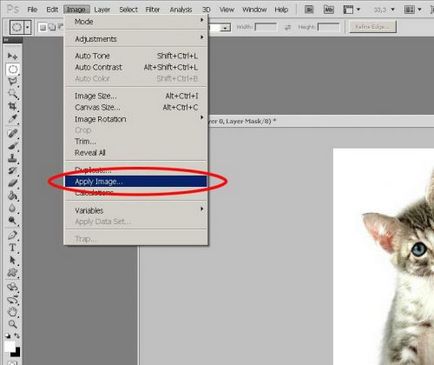Open the tool preset picker arrow
The height and width of the screenshot is (365, 434).
[x=27, y=27]
